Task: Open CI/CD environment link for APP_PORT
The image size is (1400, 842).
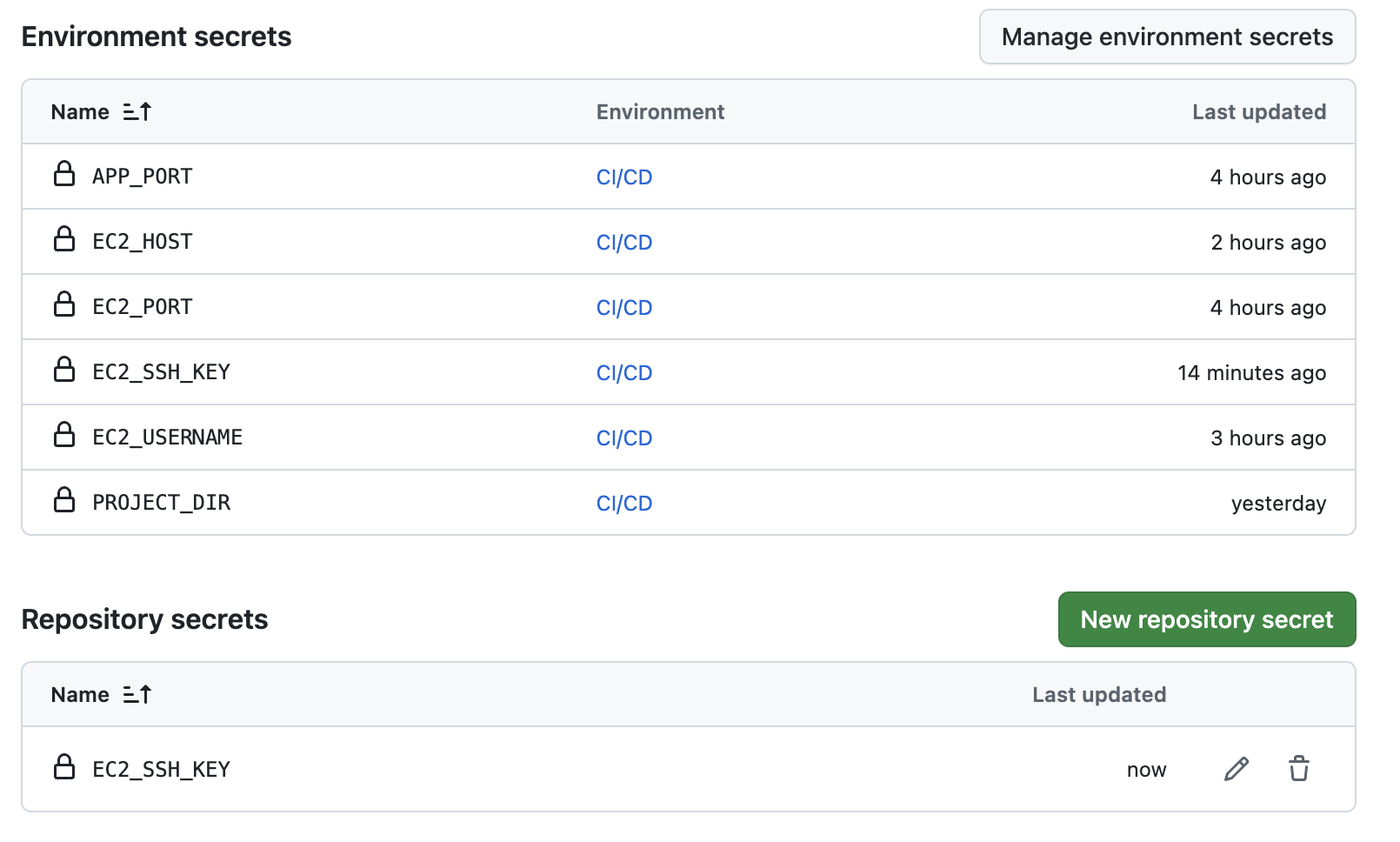Action: click(623, 177)
